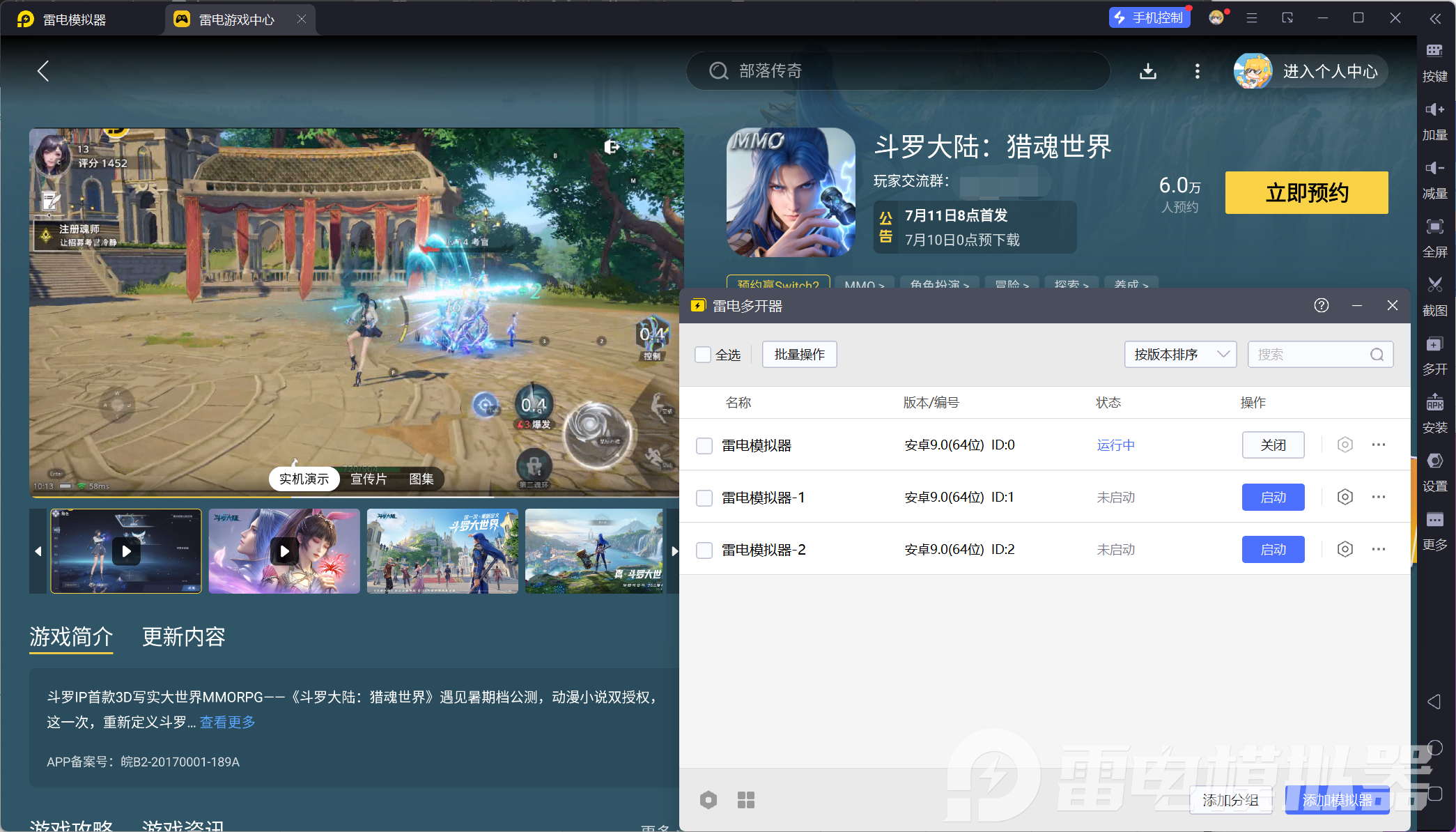The image size is (1456, 832).
Task: Start 雷电模拟器-1 with 启动 button
Action: 1273,498
